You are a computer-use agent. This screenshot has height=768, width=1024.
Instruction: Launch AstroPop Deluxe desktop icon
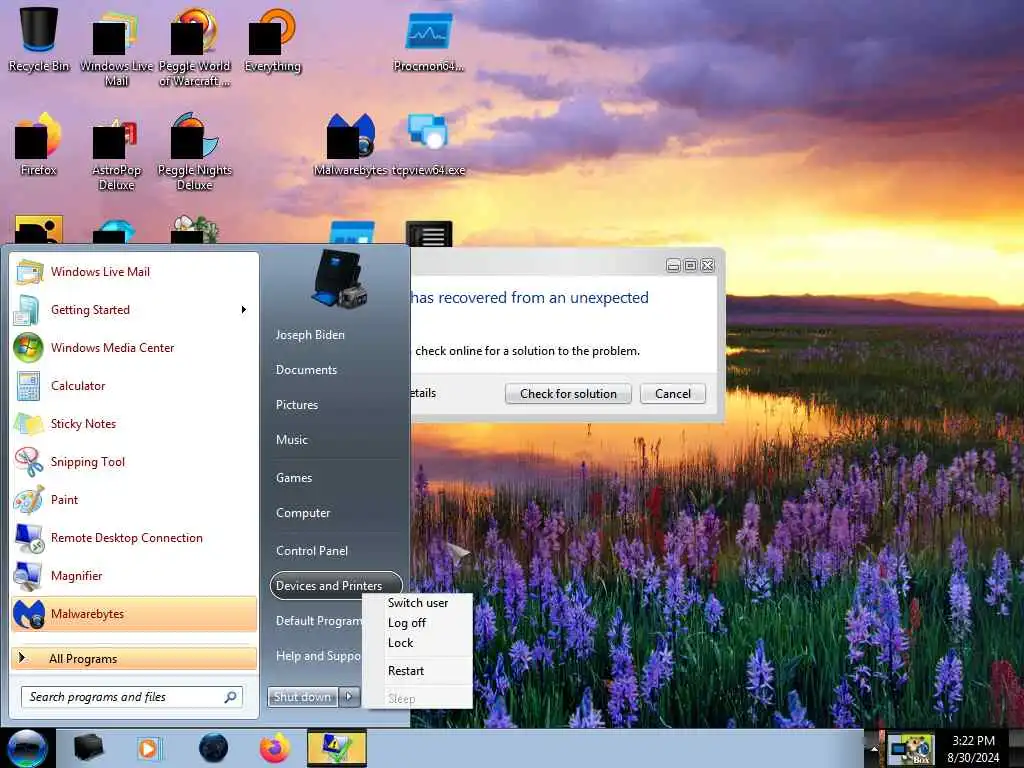pos(116,152)
